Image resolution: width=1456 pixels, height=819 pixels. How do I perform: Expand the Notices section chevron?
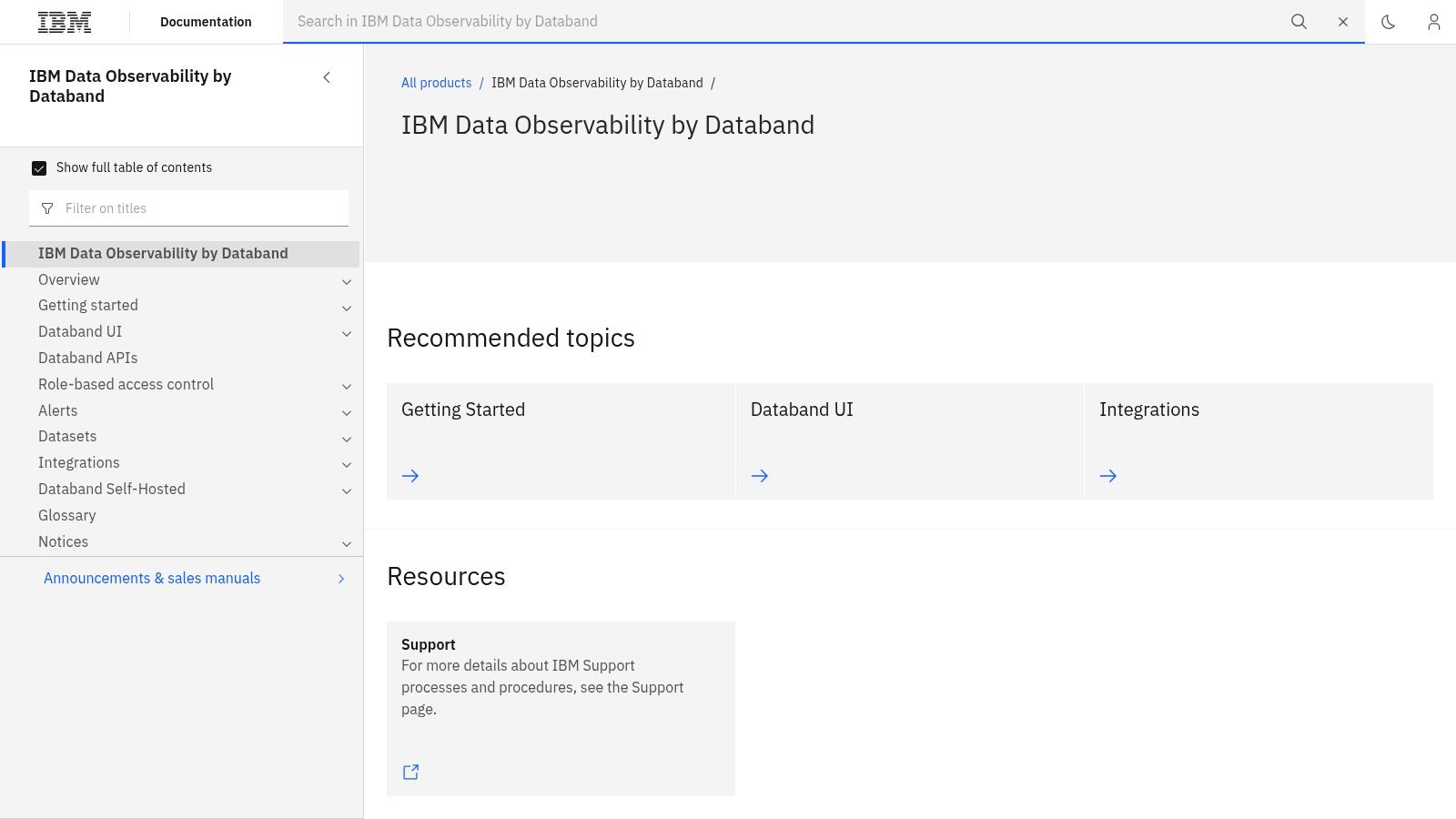click(x=347, y=543)
